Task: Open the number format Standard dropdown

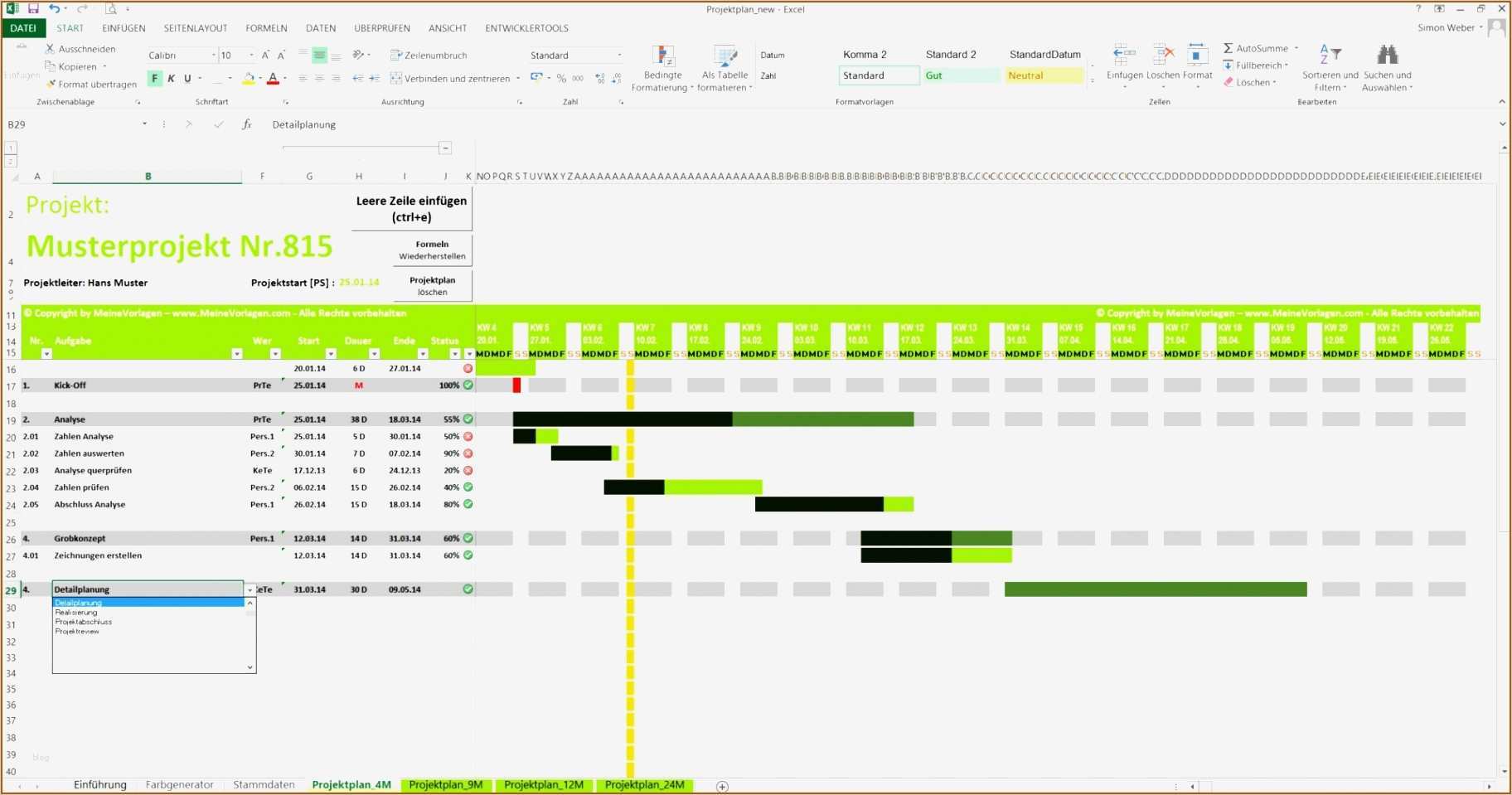Action: coord(619,56)
